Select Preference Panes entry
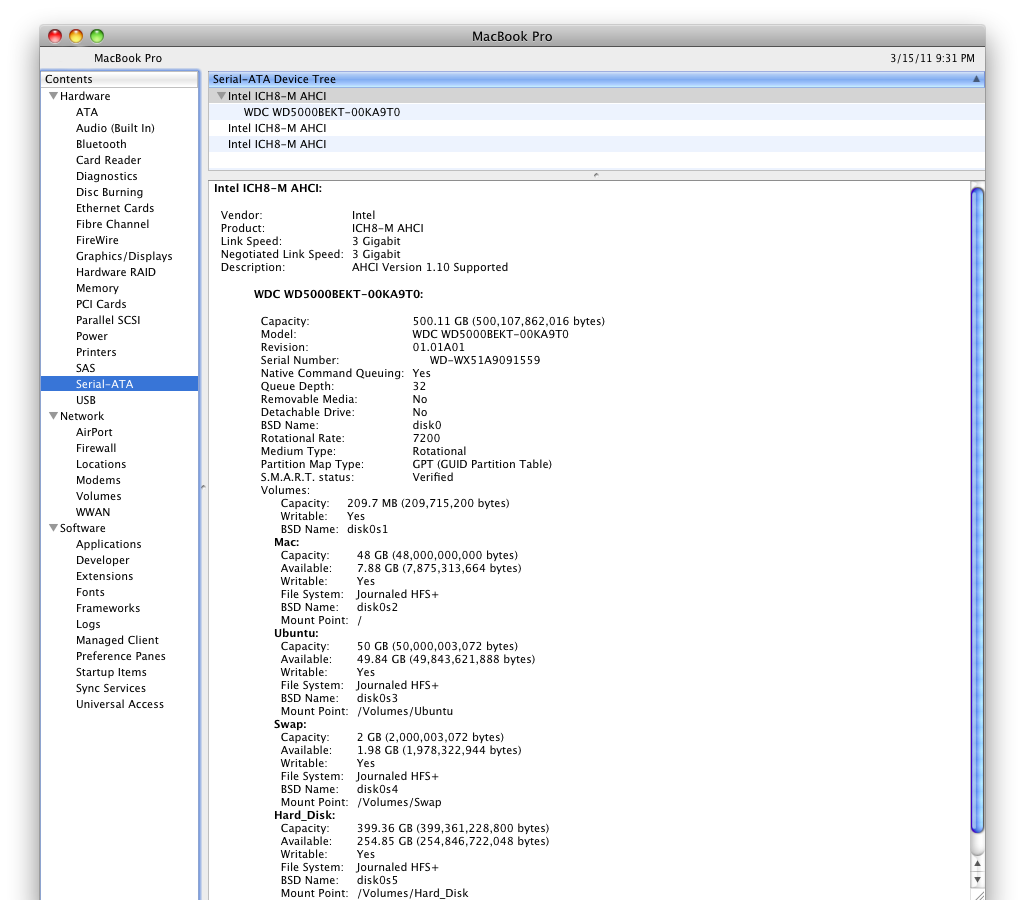The image size is (1025, 900). 119,657
